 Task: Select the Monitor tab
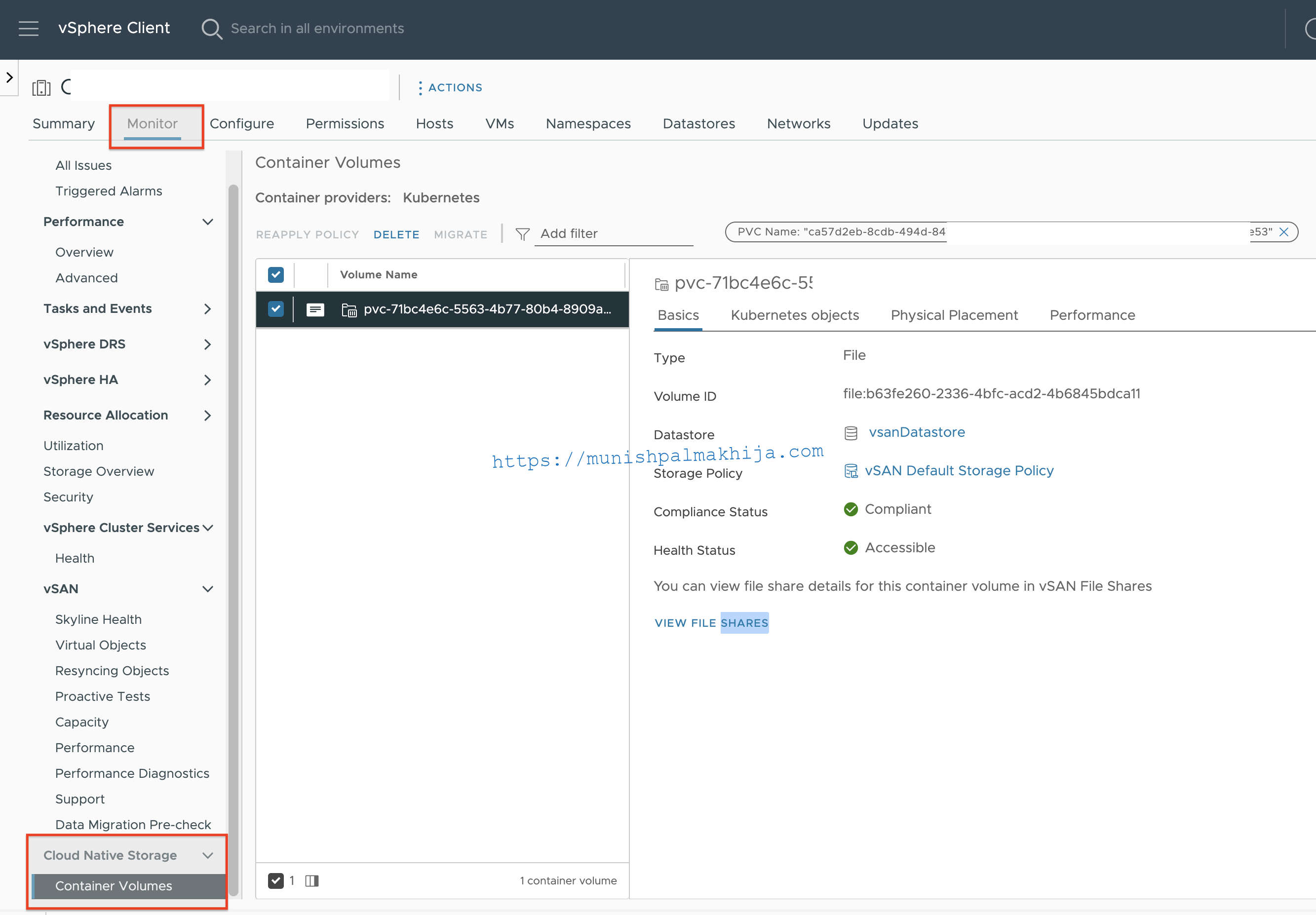pos(153,124)
